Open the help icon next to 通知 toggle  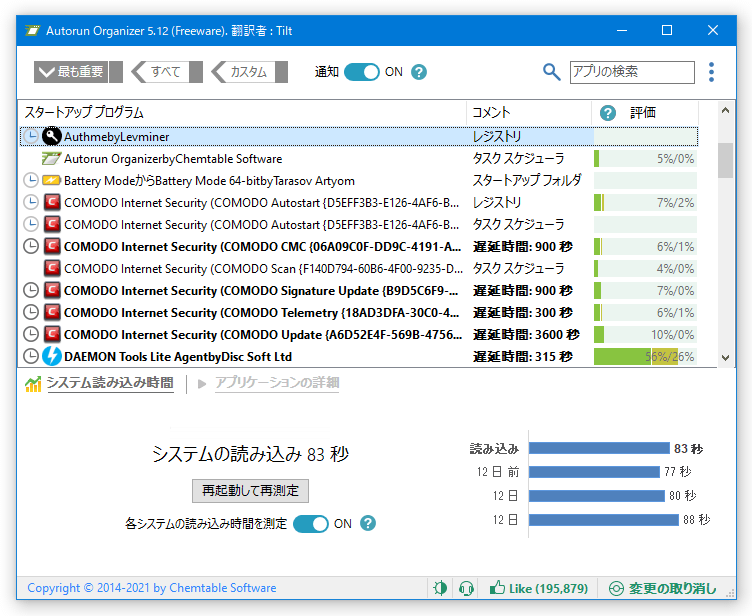pos(419,72)
